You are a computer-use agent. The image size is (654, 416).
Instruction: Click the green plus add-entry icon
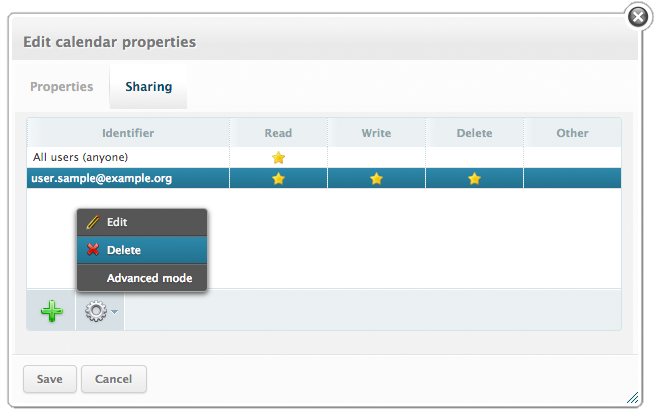coord(51,311)
